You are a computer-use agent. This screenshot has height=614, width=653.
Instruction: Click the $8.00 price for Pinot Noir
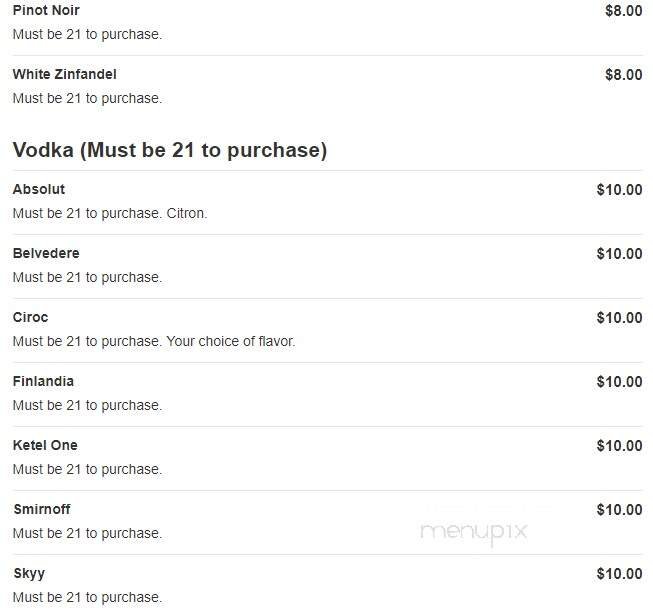pyautogui.click(x=623, y=10)
